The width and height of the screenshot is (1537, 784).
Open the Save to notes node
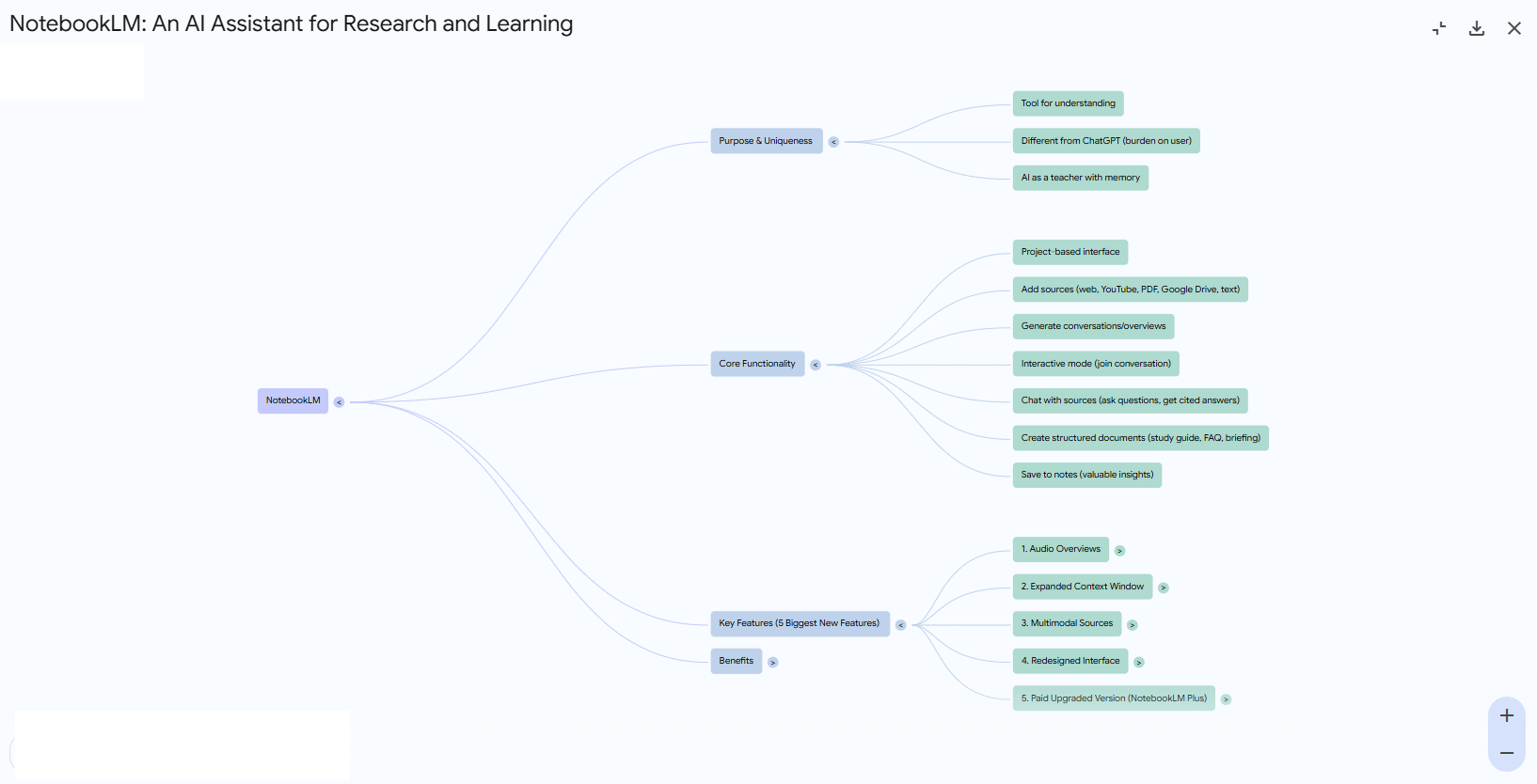pos(1087,475)
